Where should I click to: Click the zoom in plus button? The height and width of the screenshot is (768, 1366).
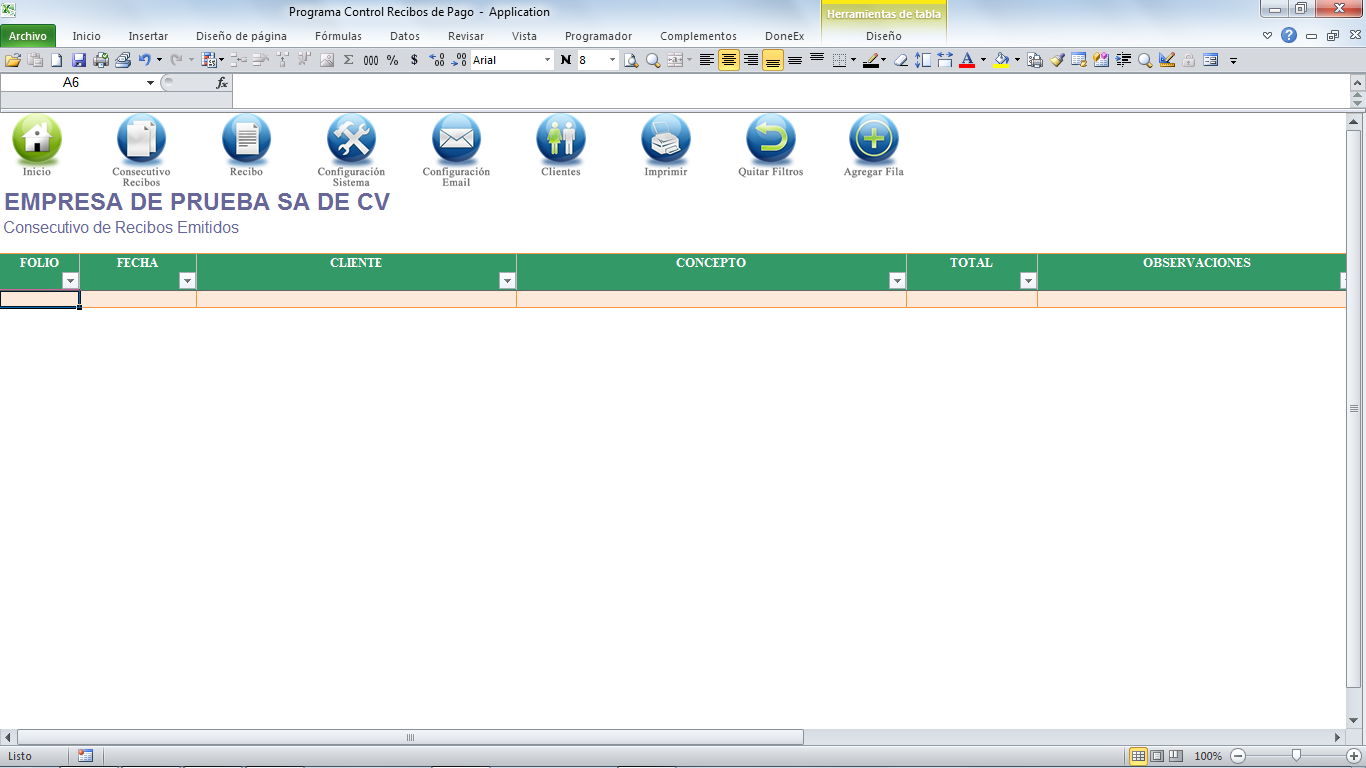(1355, 756)
